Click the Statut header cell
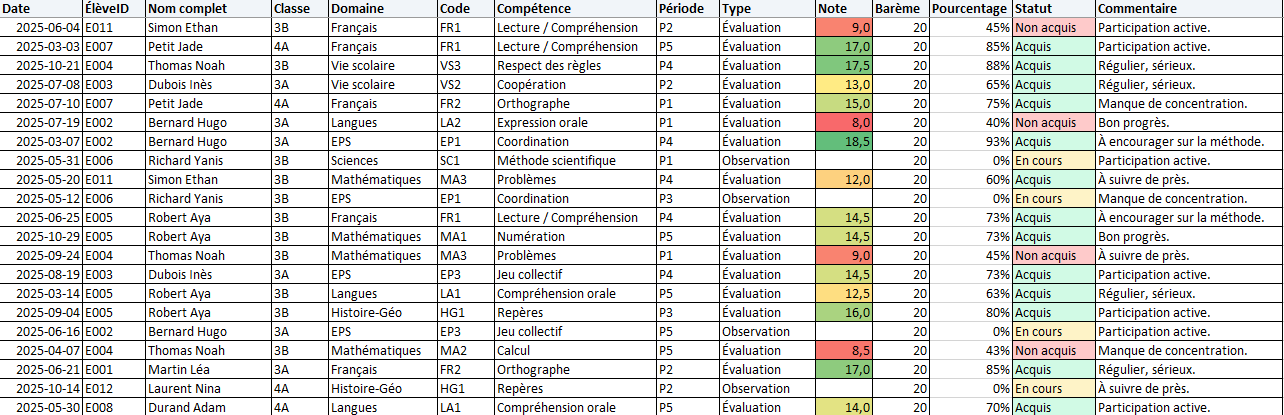Image resolution: width=1284 pixels, height=415 pixels. (x=1053, y=8)
